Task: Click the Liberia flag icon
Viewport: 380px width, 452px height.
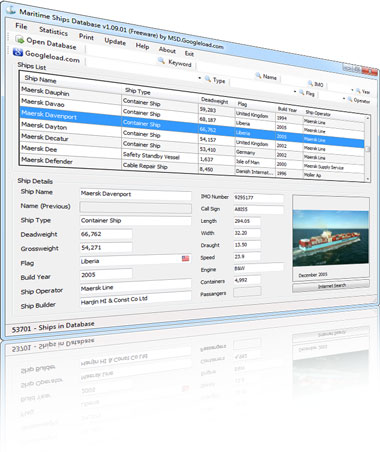Action: click(185, 258)
